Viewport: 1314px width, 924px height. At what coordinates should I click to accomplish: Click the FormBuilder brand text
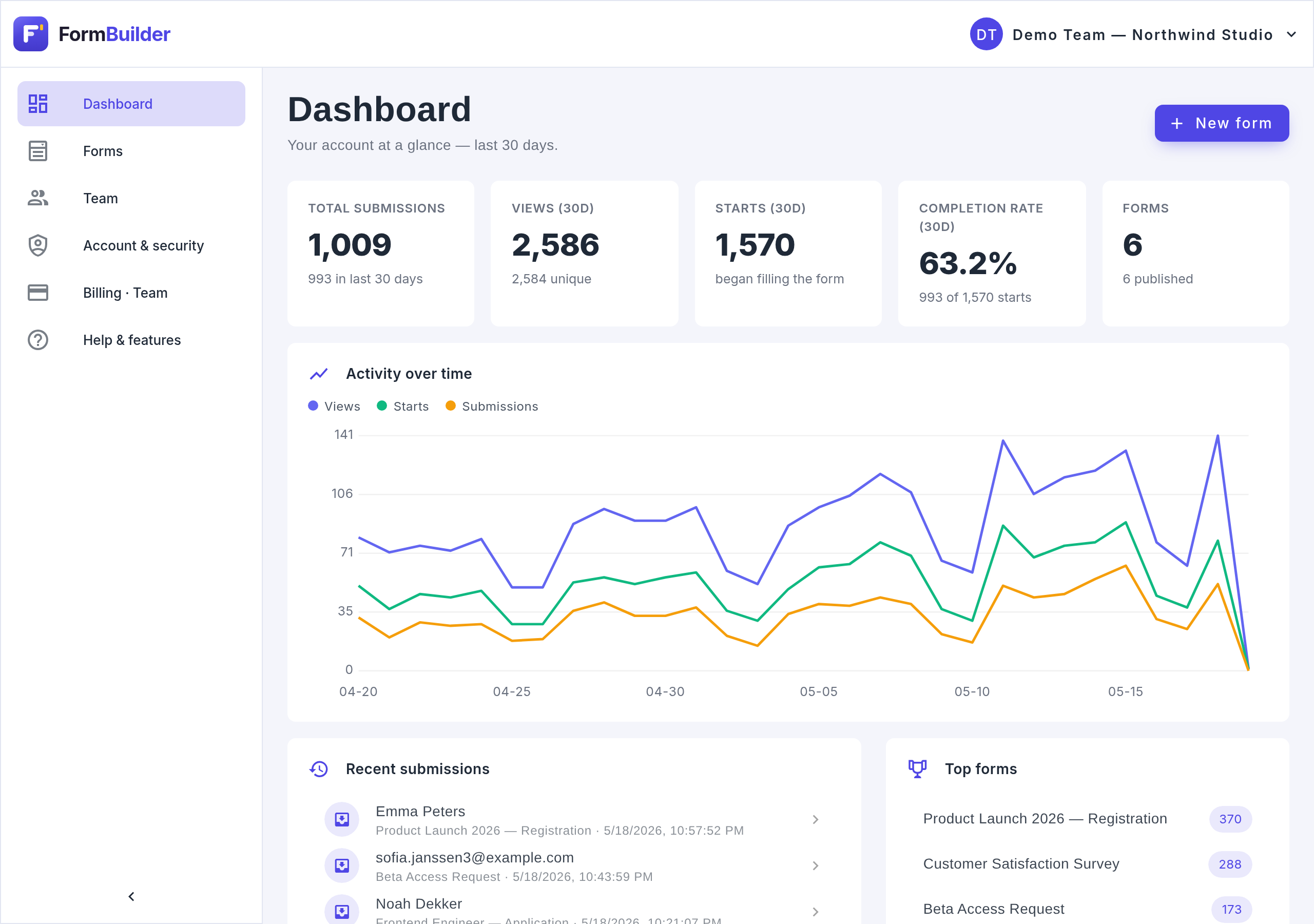coord(114,34)
